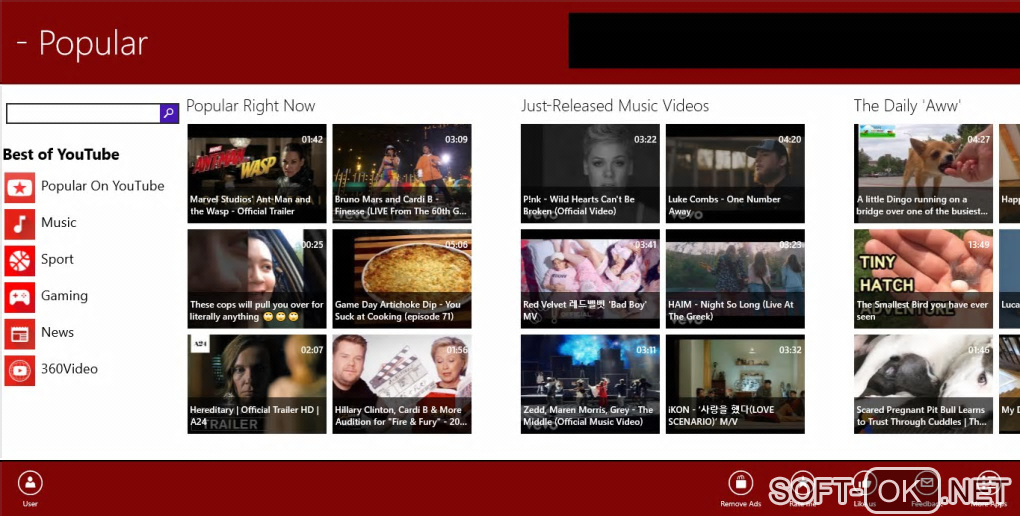Image resolution: width=1020 pixels, height=516 pixels.
Task: Play Luke Combs One Number Away video
Action: pyautogui.click(x=735, y=174)
